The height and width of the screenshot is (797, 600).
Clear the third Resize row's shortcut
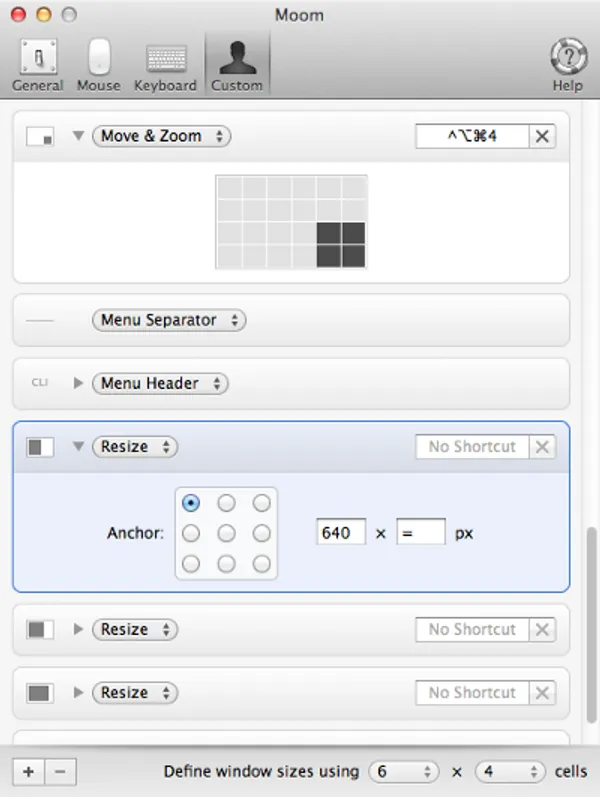pyautogui.click(x=542, y=693)
